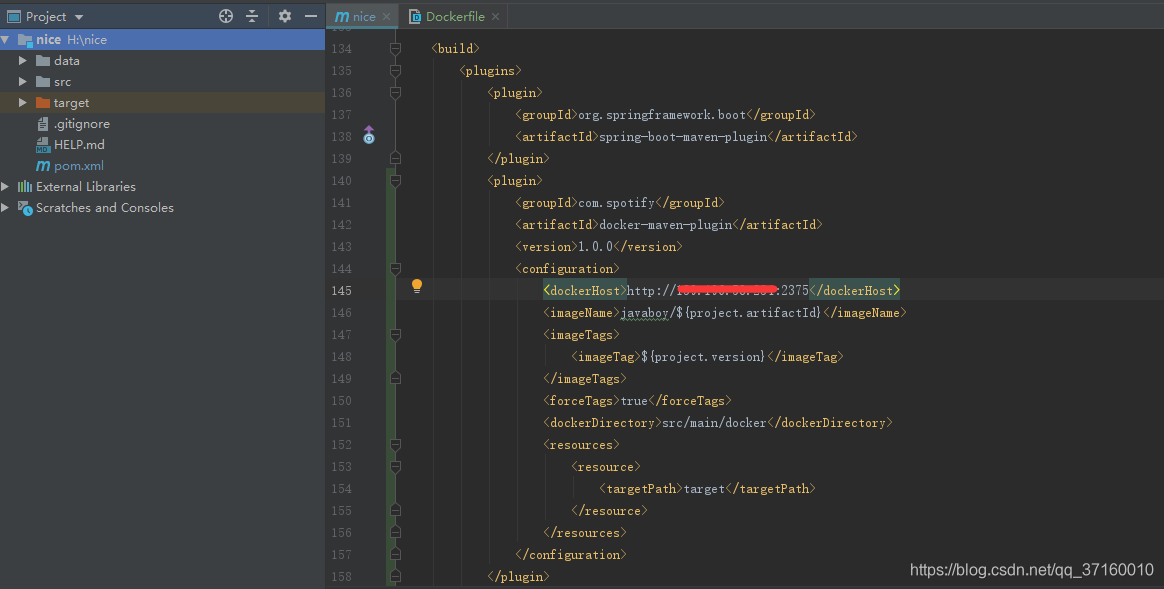Click targetPath target value

coord(704,489)
